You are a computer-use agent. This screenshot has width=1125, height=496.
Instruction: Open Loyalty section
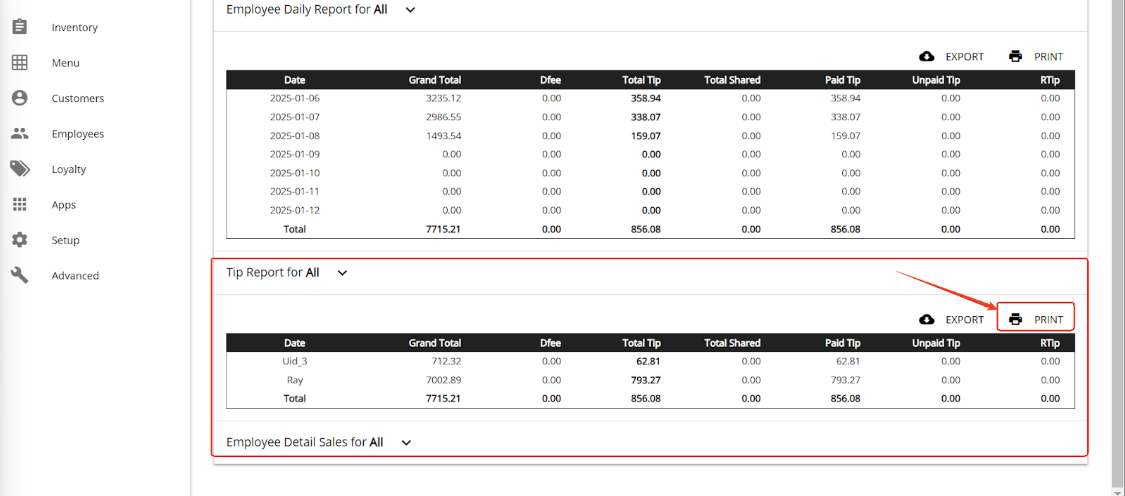69,169
